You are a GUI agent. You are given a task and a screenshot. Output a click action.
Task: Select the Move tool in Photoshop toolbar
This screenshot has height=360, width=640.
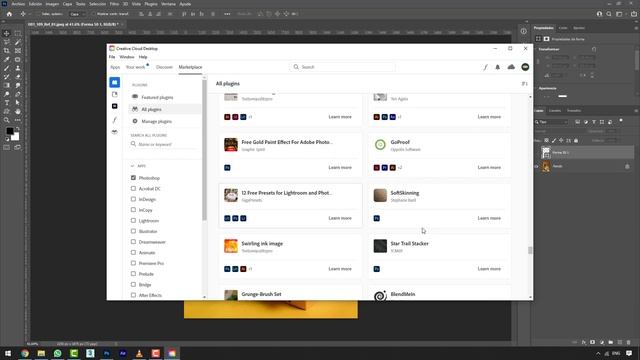(x=7, y=33)
